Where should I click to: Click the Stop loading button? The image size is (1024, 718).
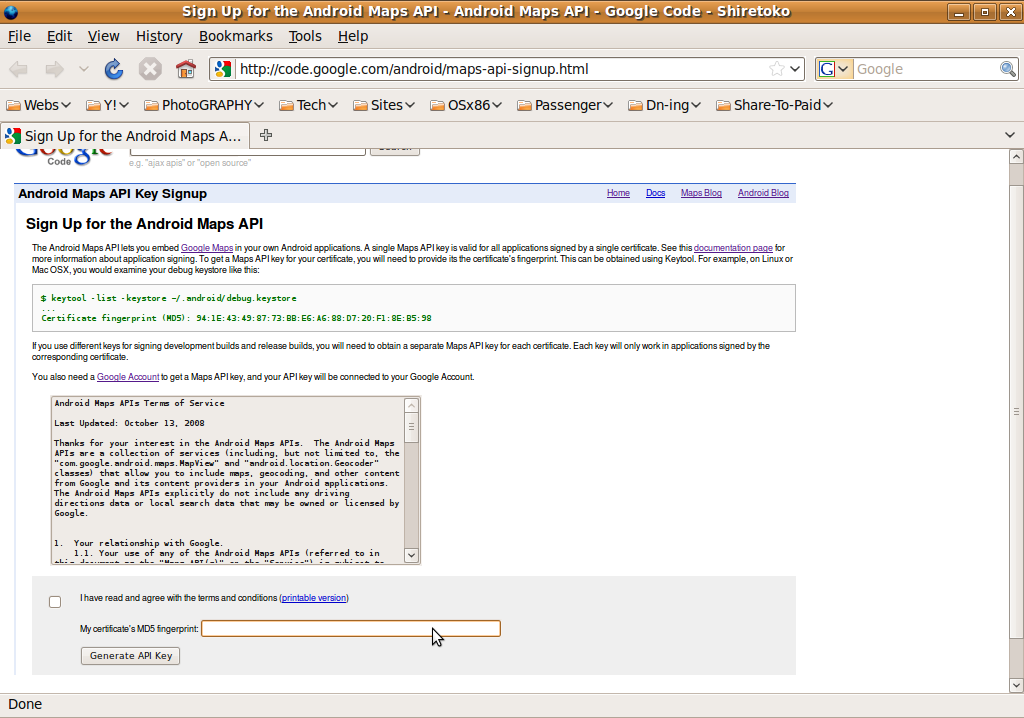point(150,69)
